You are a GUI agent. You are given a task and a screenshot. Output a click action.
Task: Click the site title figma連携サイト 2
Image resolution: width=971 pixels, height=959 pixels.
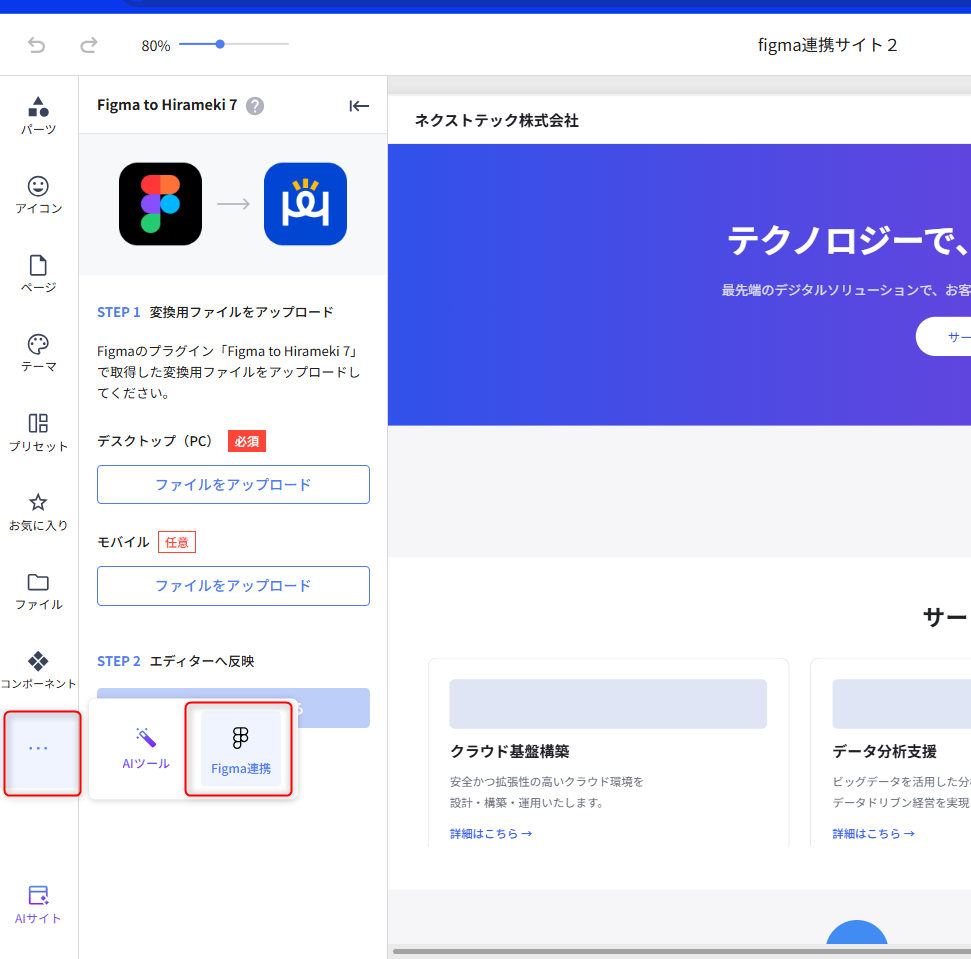pyautogui.click(x=827, y=45)
